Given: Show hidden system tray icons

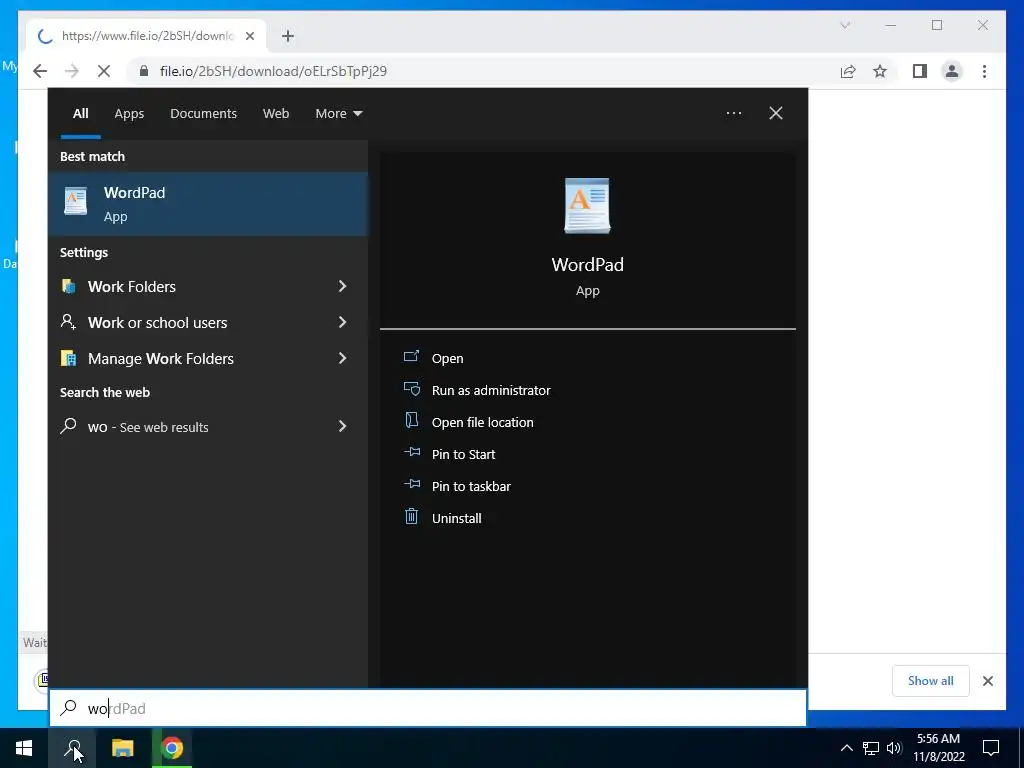Looking at the screenshot, I should point(846,748).
